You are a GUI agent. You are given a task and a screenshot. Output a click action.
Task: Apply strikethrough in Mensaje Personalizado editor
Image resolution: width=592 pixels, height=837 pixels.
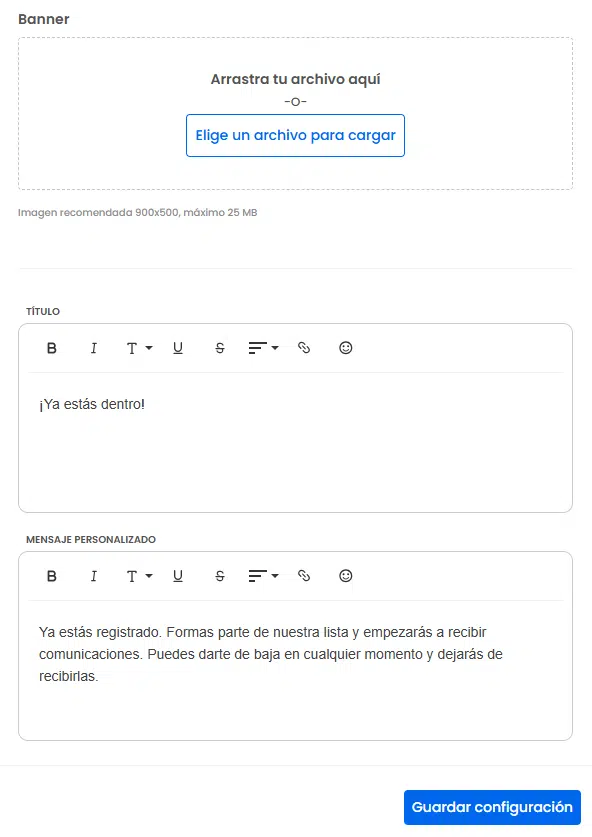pos(219,576)
